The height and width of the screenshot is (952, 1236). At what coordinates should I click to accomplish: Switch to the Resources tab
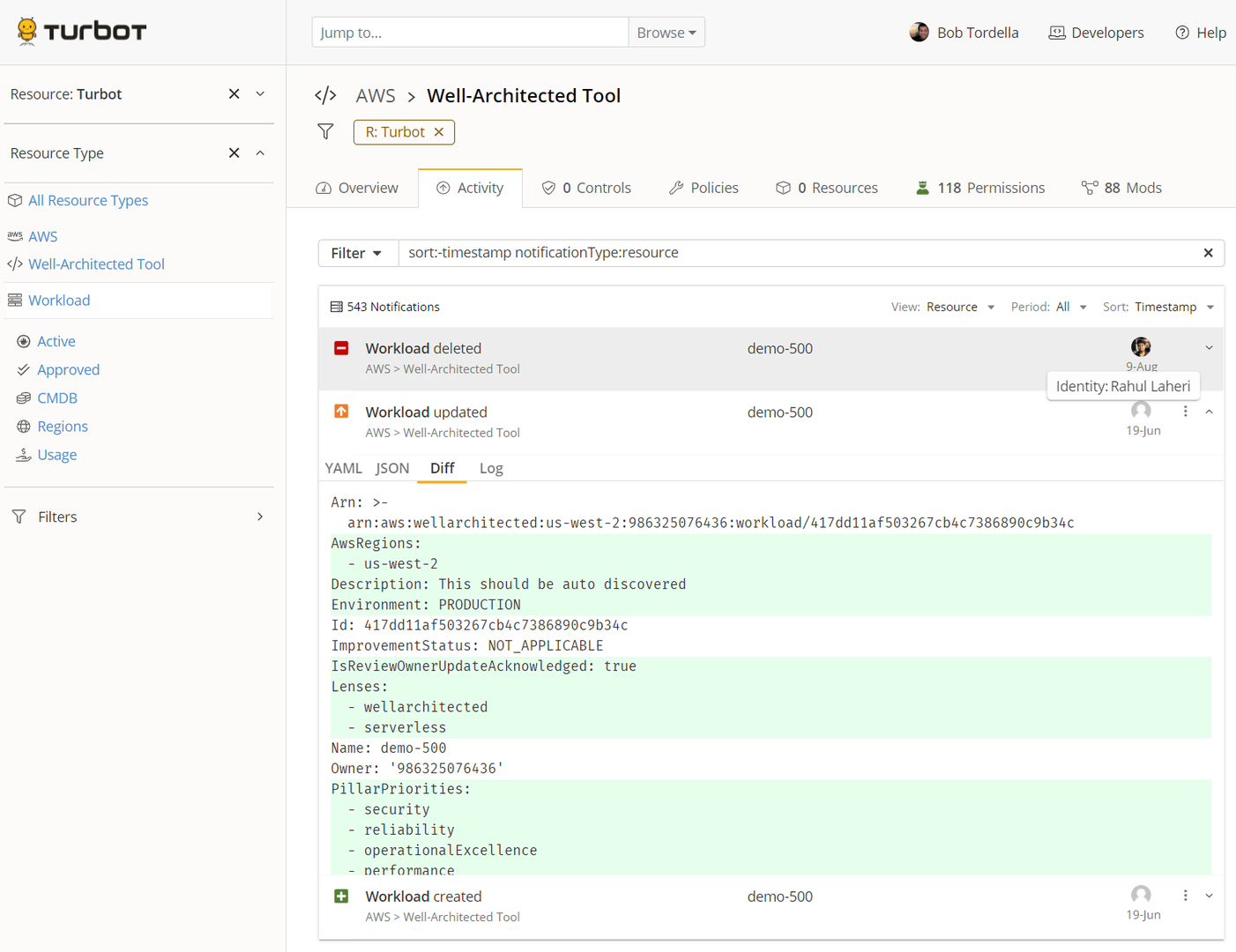pos(827,188)
